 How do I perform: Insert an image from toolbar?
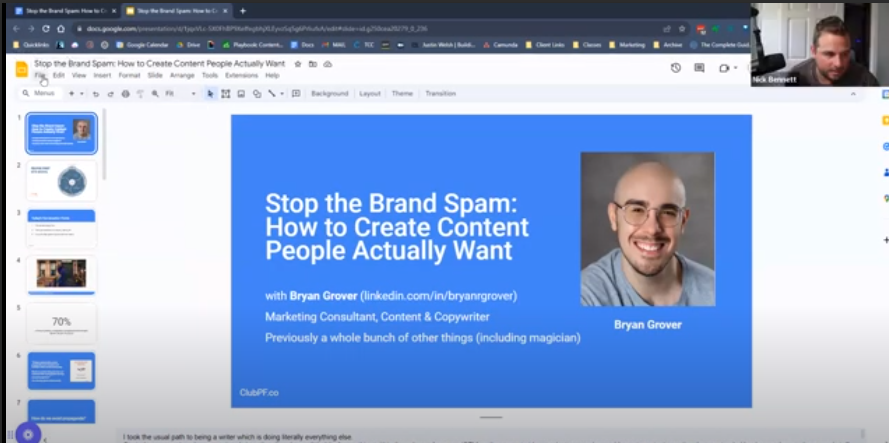pyautogui.click(x=241, y=94)
